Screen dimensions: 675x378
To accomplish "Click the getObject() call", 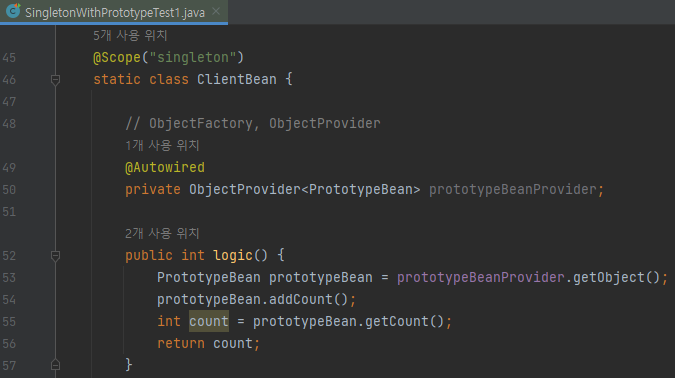I will [x=616, y=277].
